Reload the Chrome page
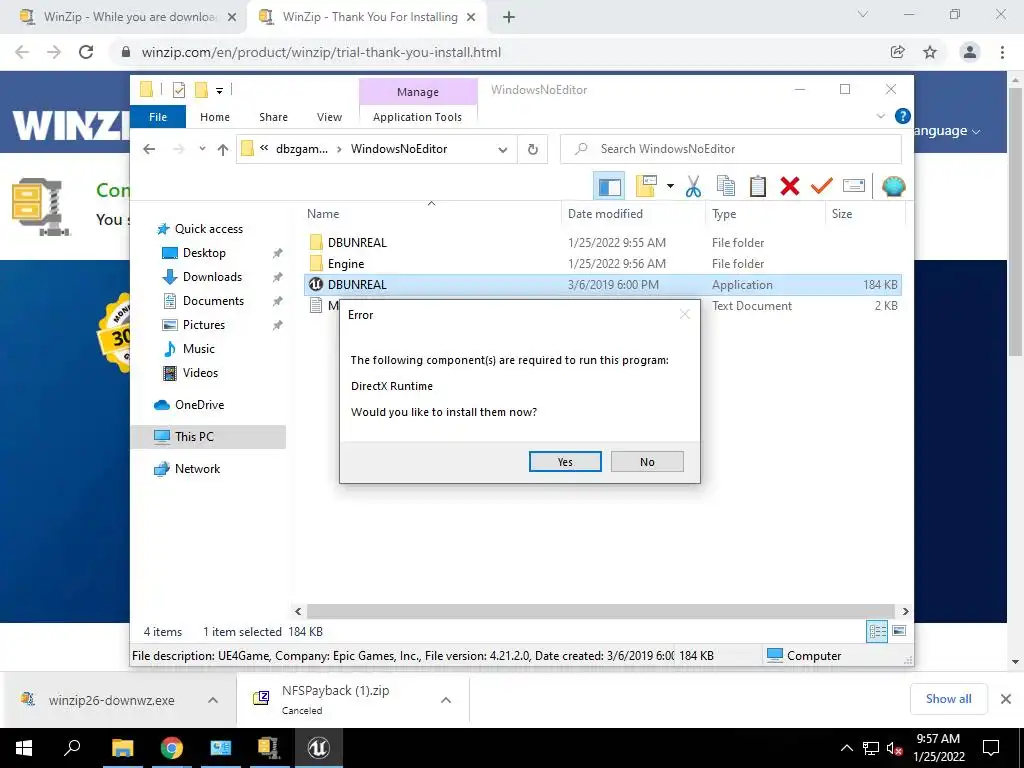Screen dimensions: 1024x768 click(x=86, y=52)
